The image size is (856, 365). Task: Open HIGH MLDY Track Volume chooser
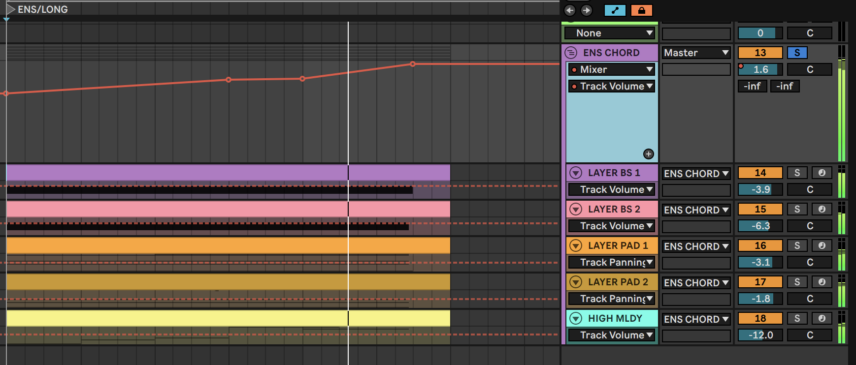coord(611,335)
